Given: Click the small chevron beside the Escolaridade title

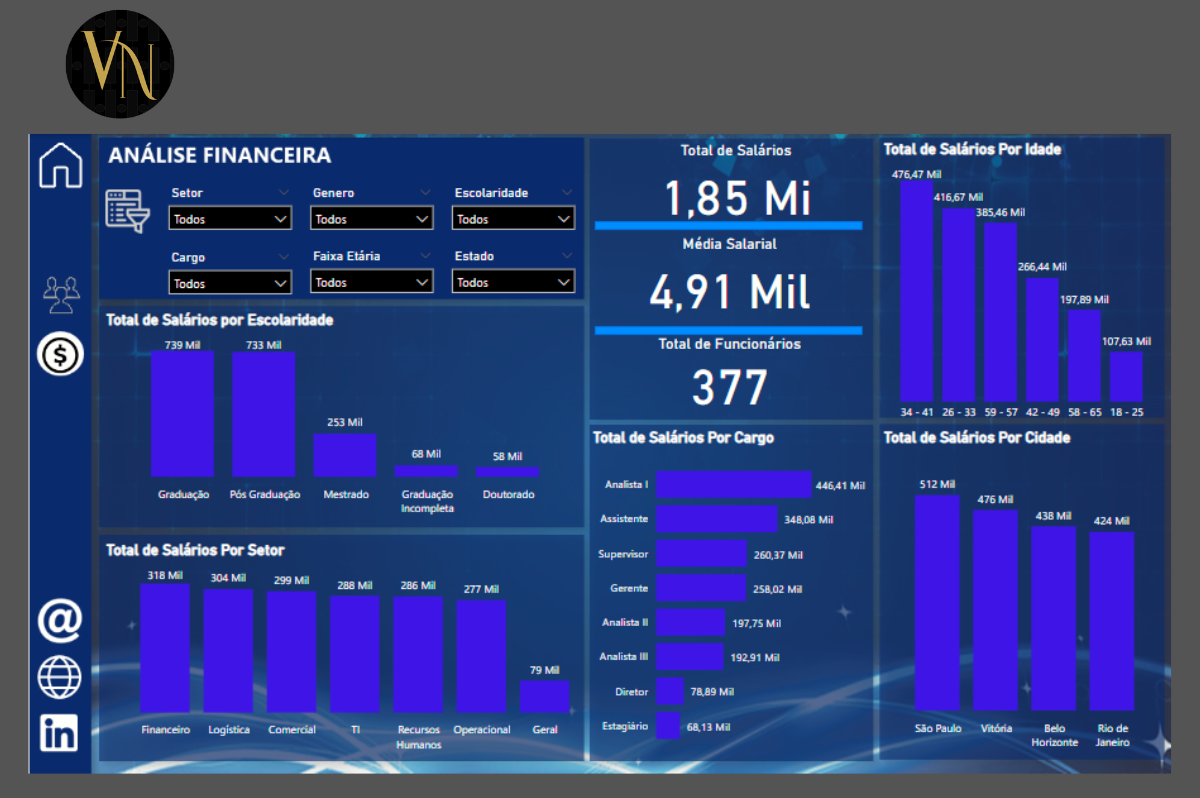Looking at the screenshot, I should coord(568,193).
